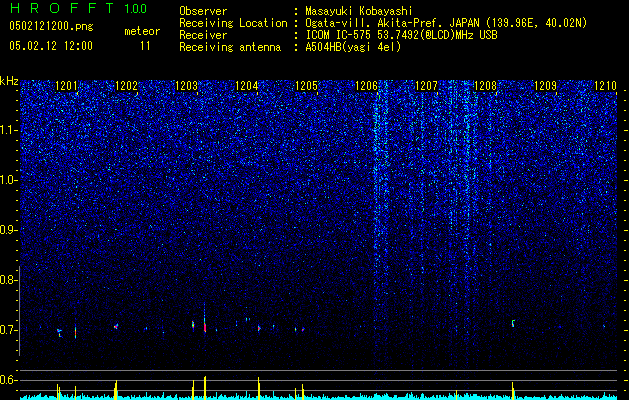Click the 'Receiver' field label
Viewport: 629px width, 400px height.
click(x=203, y=35)
